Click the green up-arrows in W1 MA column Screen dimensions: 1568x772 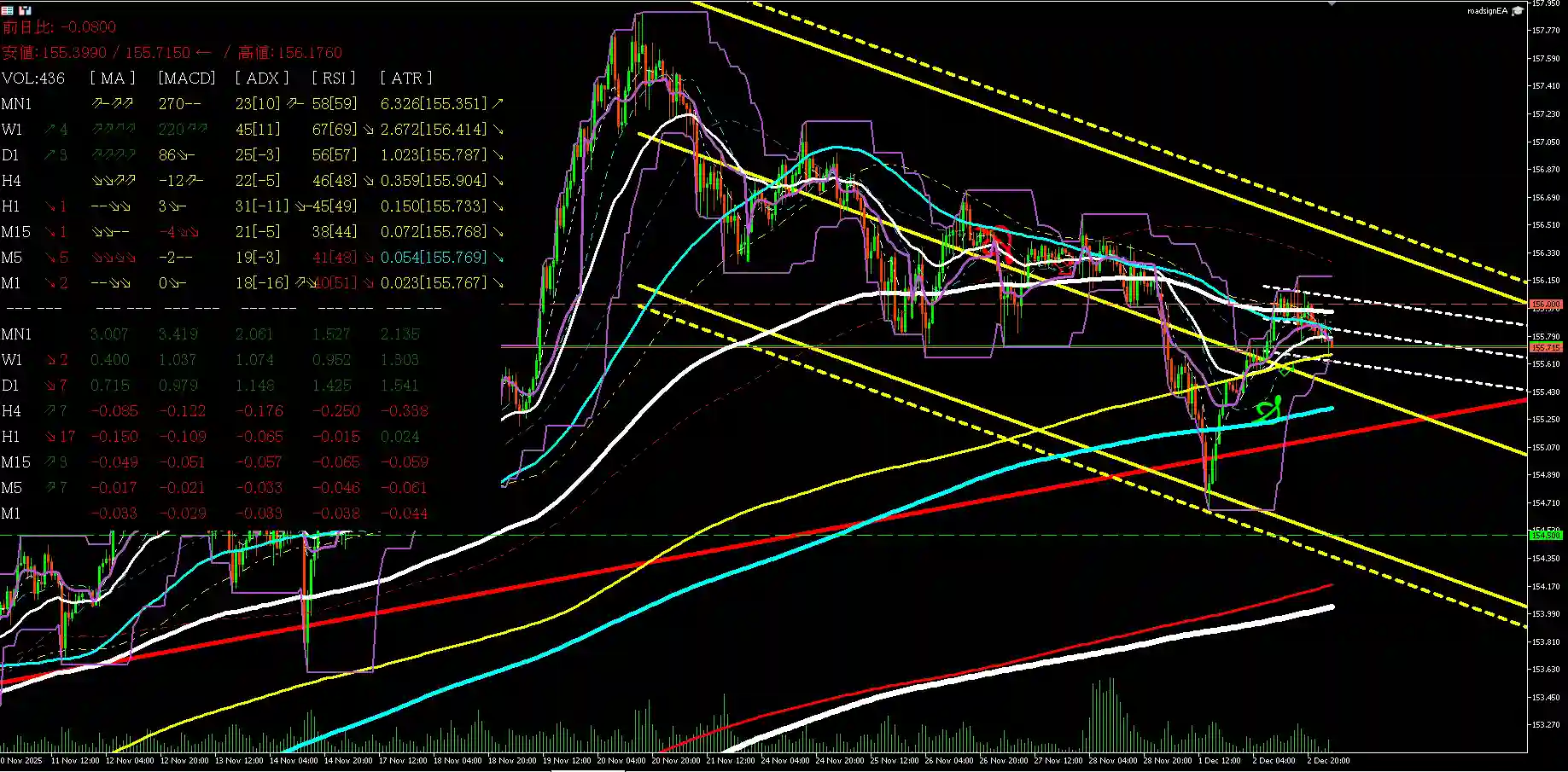pyautogui.click(x=114, y=129)
